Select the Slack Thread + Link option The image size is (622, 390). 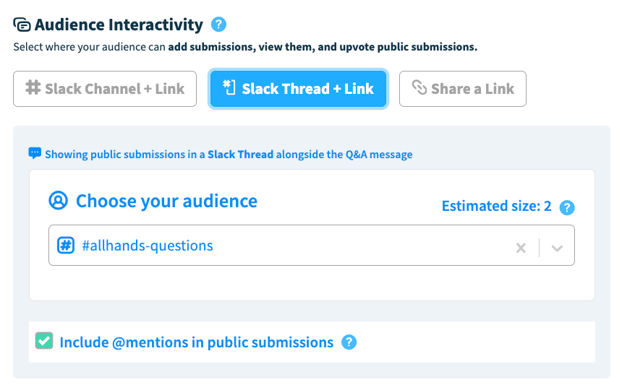pyautogui.click(x=298, y=89)
